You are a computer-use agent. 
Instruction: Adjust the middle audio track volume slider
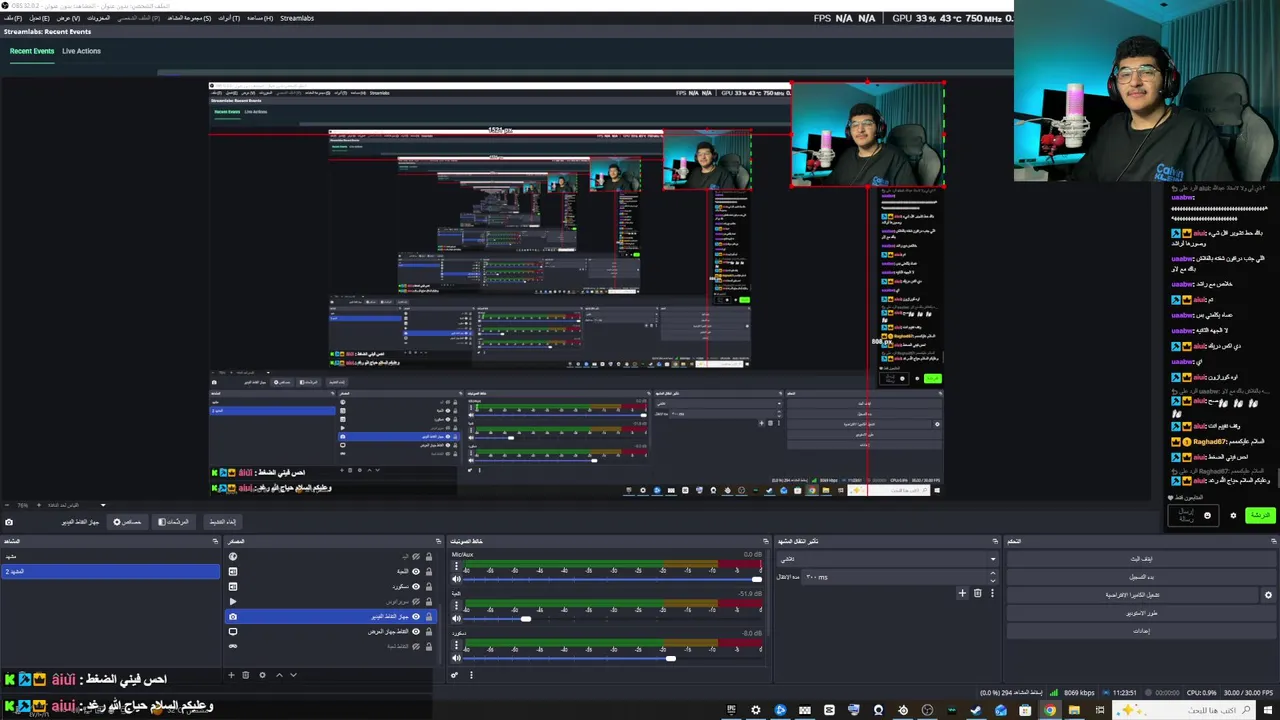click(x=612, y=619)
